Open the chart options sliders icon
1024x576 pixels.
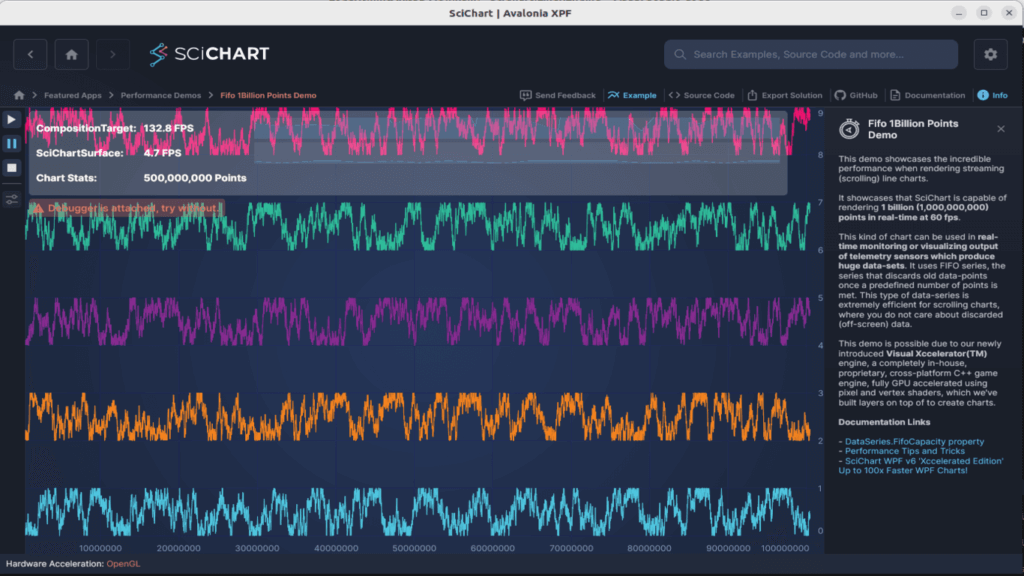[x=12, y=199]
